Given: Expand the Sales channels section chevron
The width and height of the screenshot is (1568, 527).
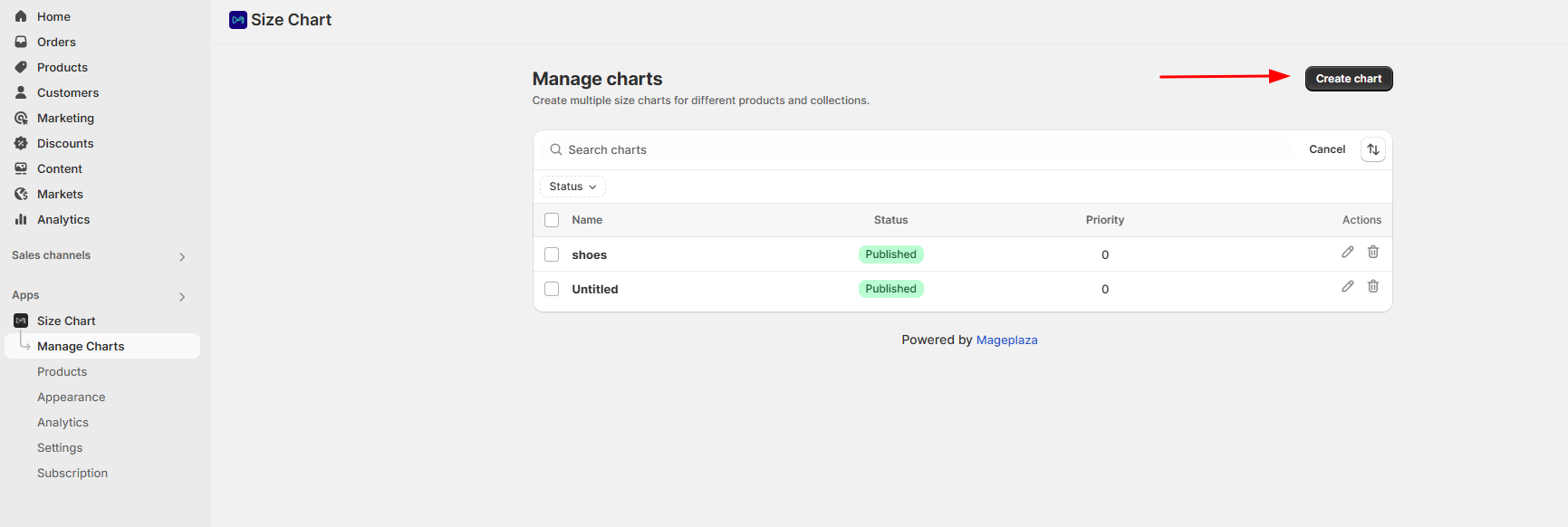Looking at the screenshot, I should click(x=182, y=257).
